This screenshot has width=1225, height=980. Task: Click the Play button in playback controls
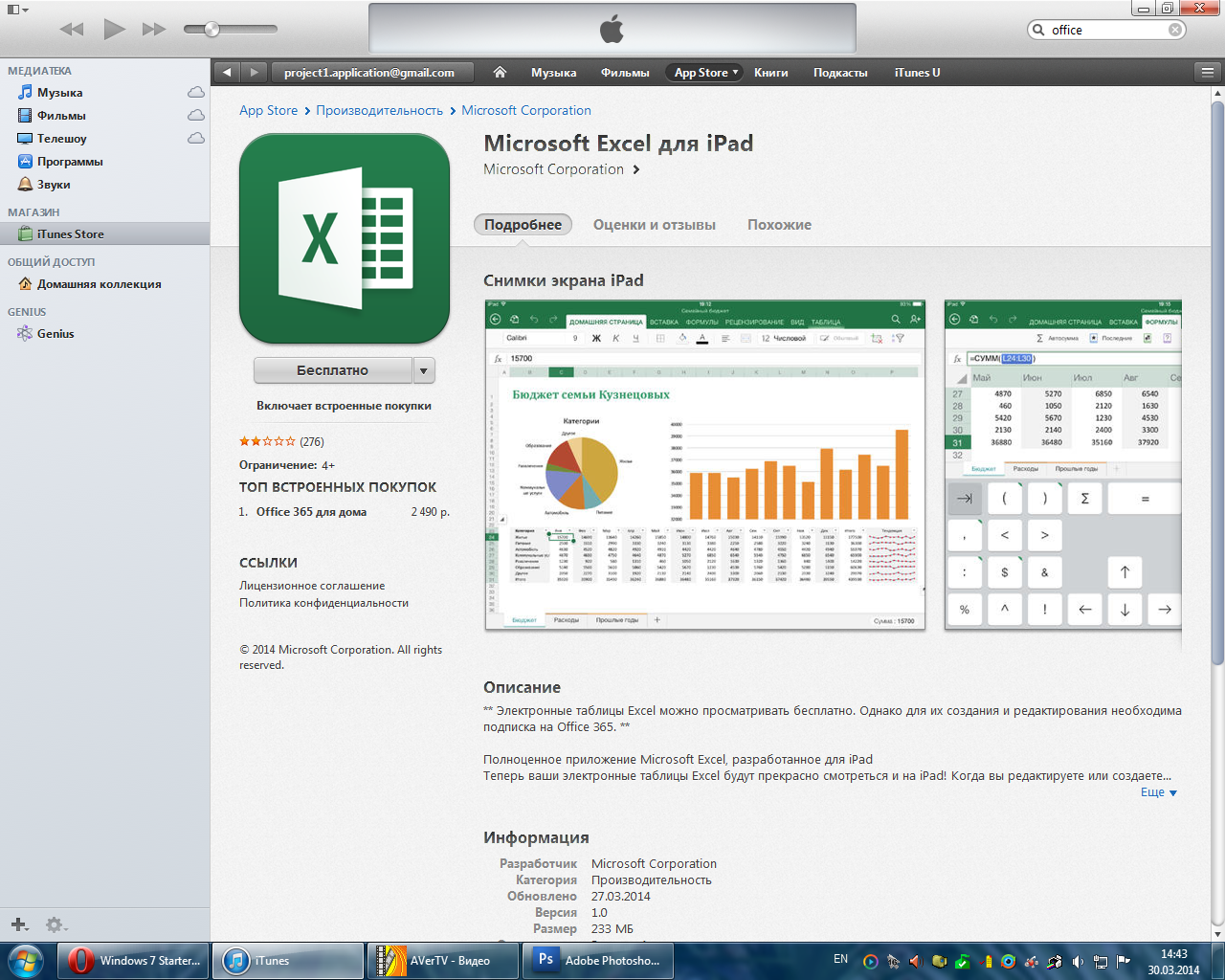click(x=115, y=30)
